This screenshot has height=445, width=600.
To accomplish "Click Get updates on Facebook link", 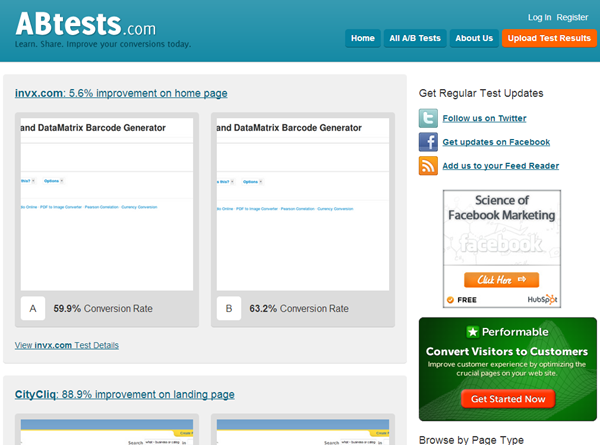I will (496, 142).
